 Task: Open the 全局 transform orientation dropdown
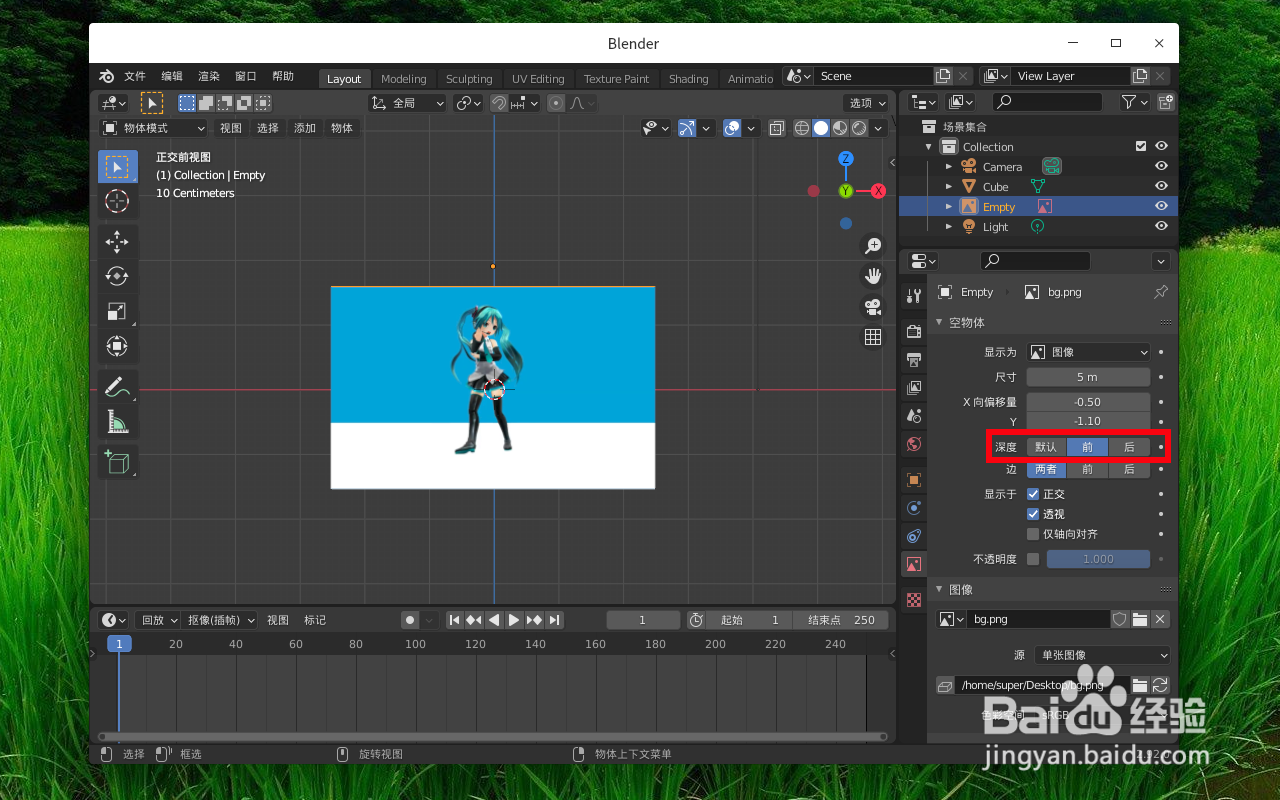[x=407, y=103]
